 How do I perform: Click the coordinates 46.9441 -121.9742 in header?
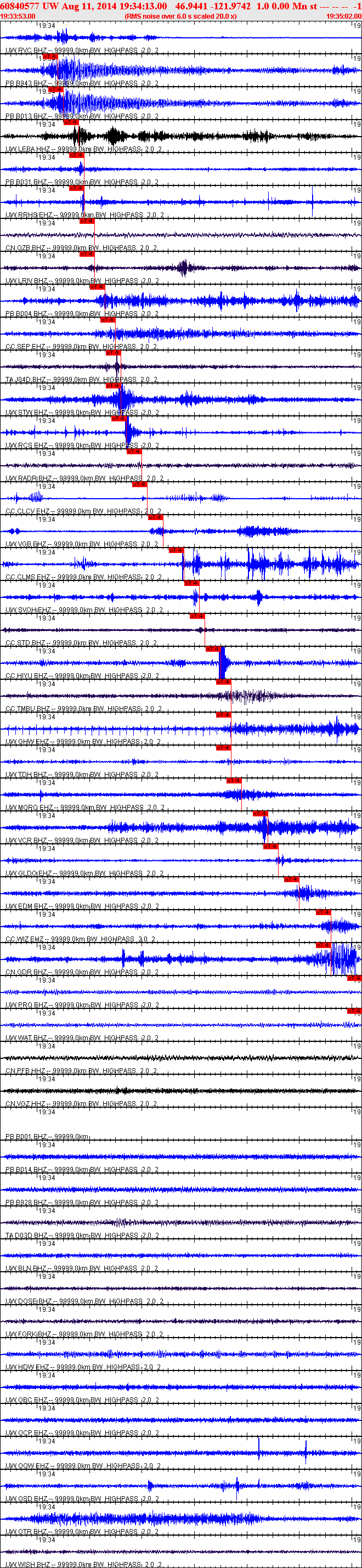click(213, 6)
